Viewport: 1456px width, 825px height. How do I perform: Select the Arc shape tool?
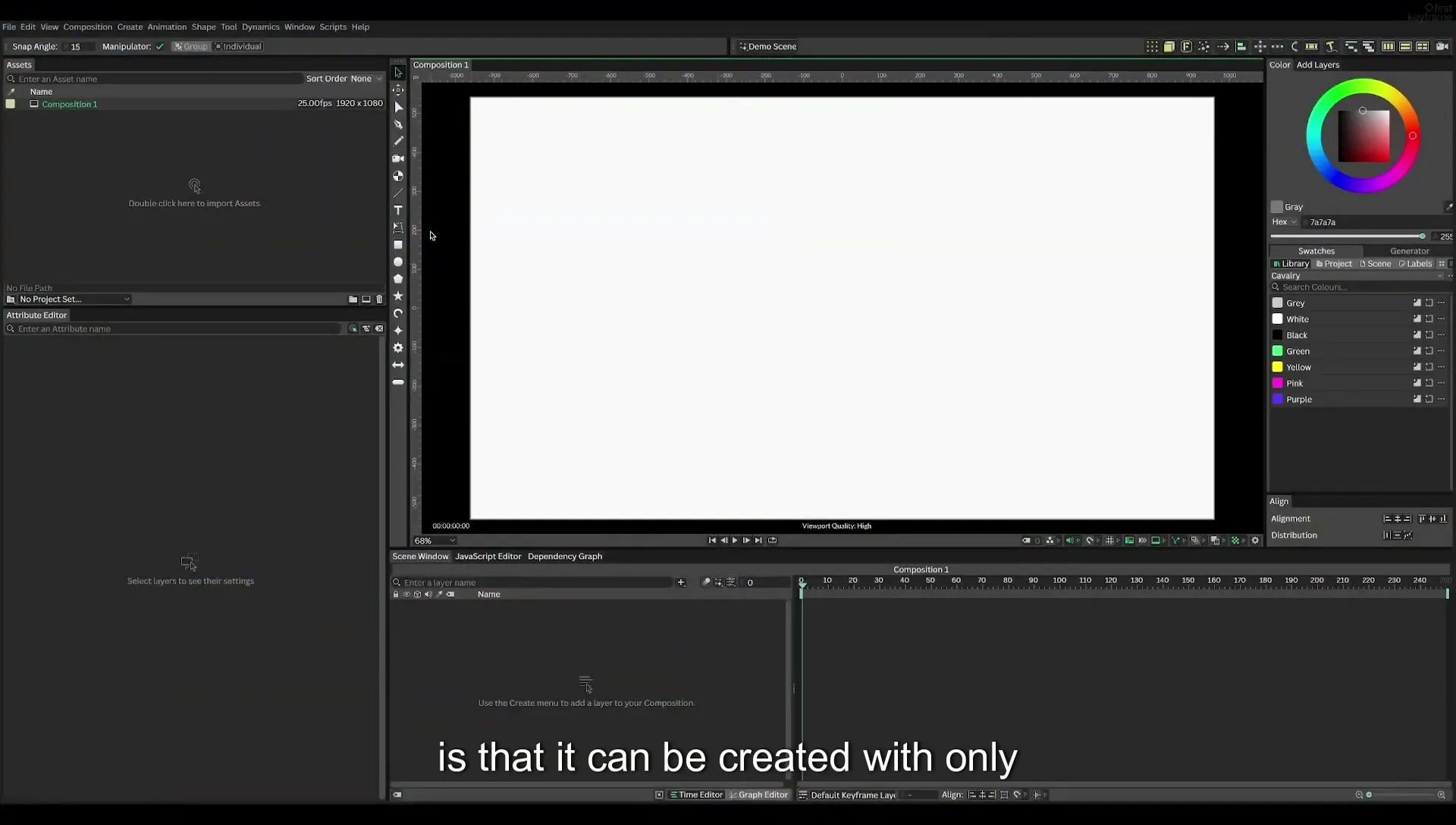point(398,313)
